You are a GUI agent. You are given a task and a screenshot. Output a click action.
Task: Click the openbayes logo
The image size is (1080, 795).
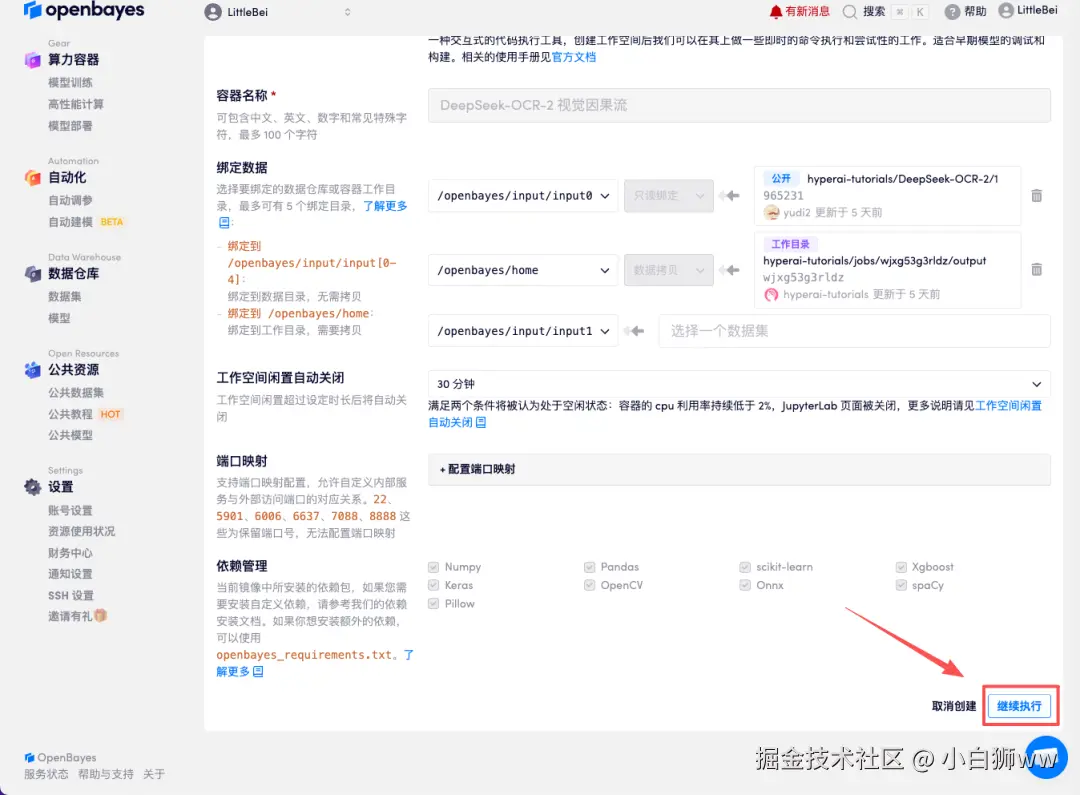pyautogui.click(x=84, y=10)
